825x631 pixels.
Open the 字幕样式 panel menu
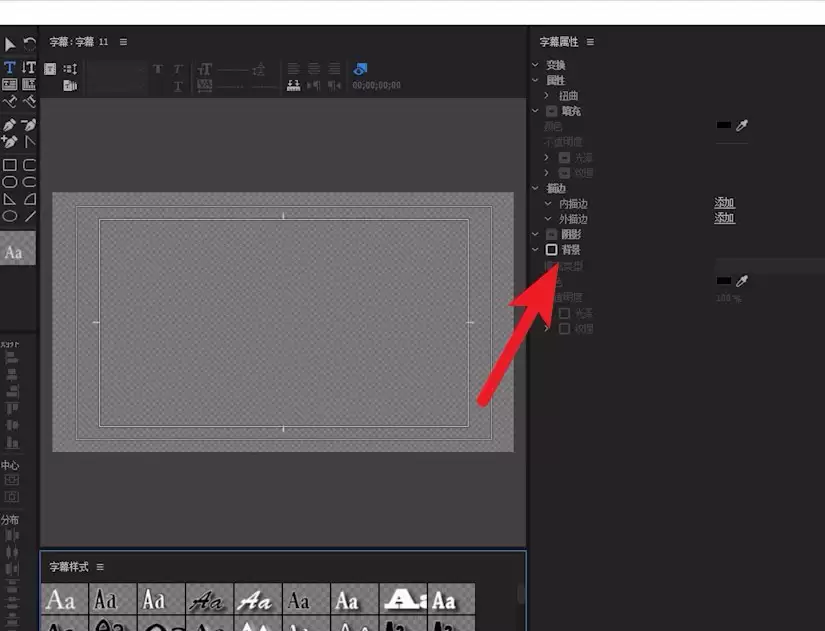click(100, 567)
